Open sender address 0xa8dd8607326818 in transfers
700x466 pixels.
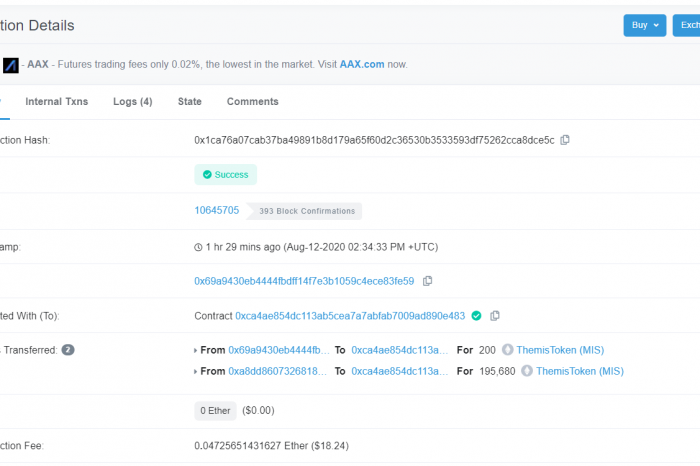[x=279, y=371]
